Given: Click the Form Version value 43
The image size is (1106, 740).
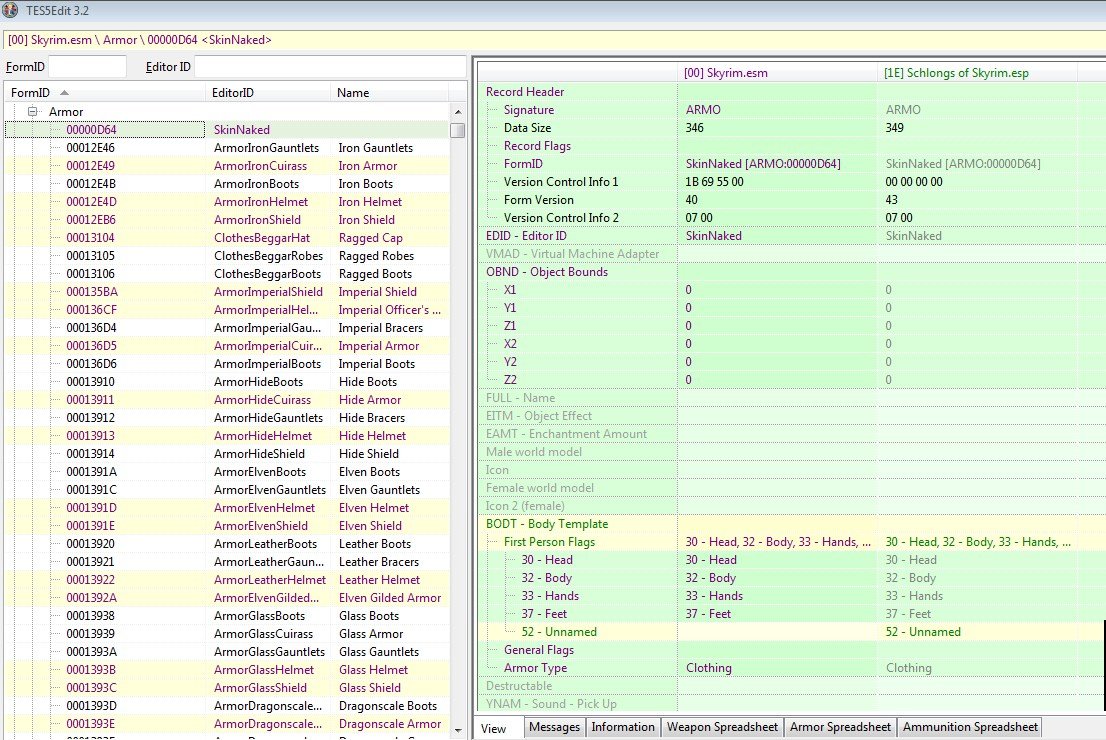Looking at the screenshot, I should [x=892, y=200].
